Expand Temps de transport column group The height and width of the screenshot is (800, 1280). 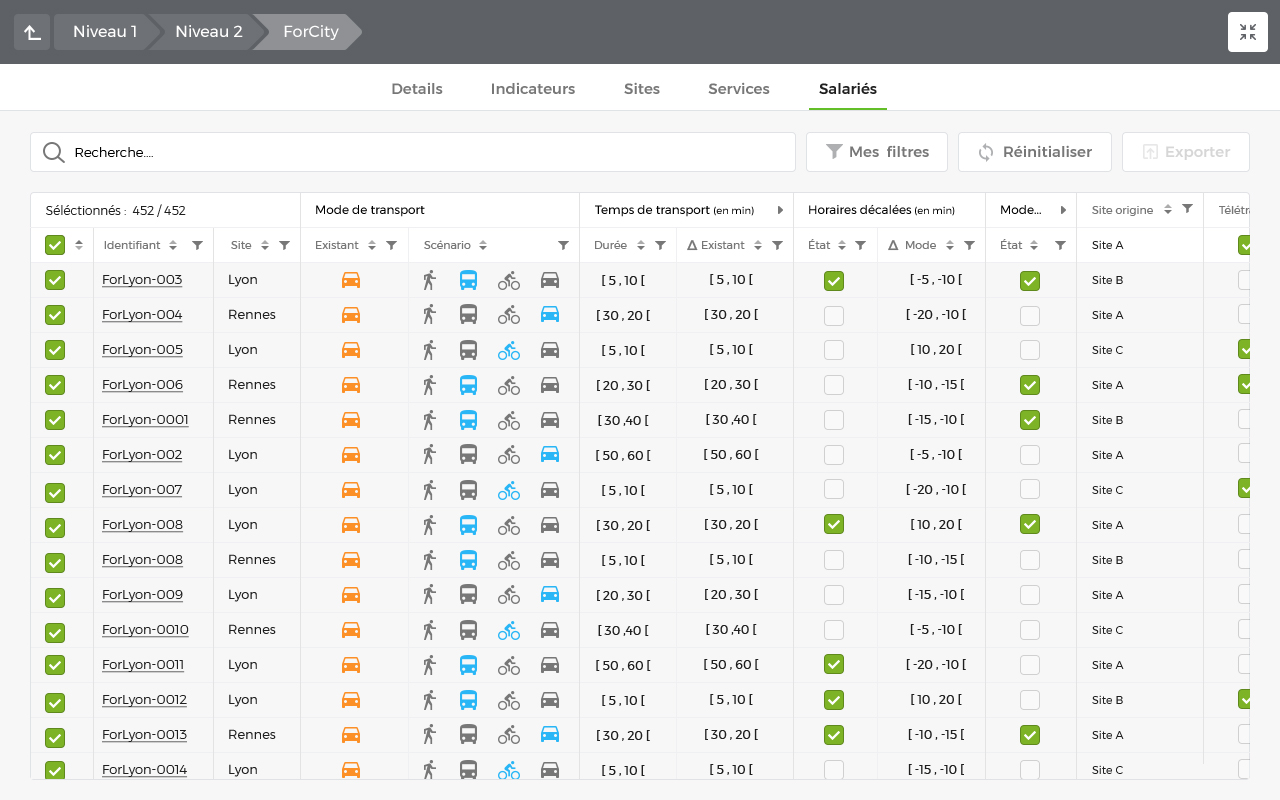[780, 210]
